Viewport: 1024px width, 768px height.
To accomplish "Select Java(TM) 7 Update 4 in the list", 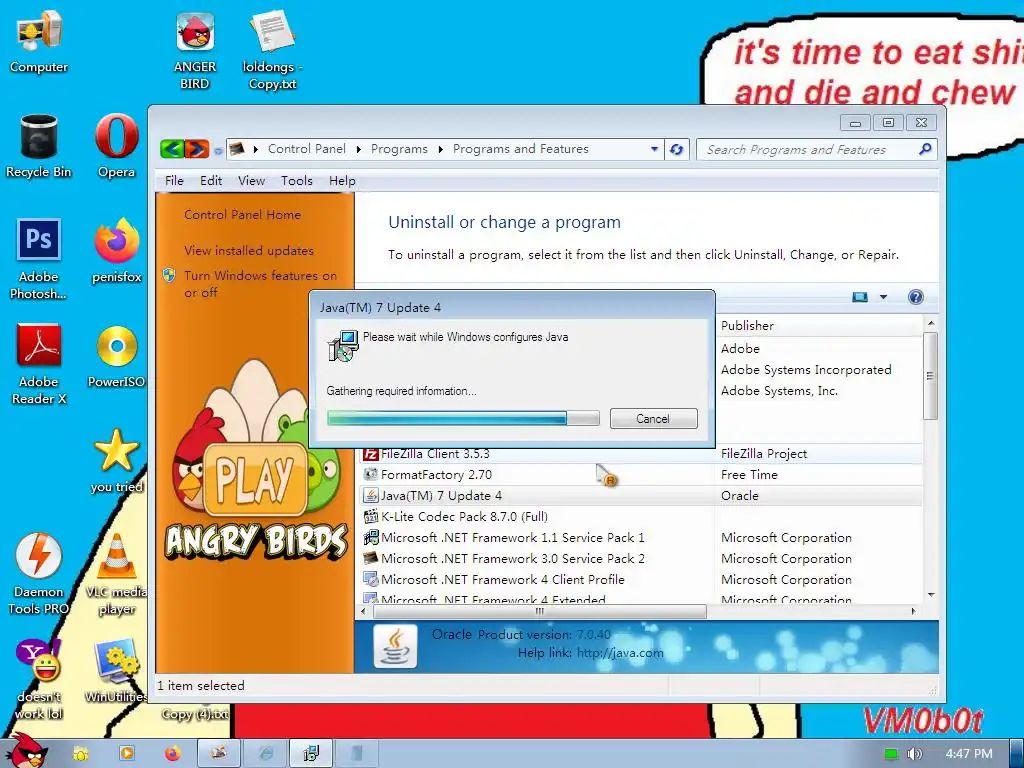I will [640, 496].
